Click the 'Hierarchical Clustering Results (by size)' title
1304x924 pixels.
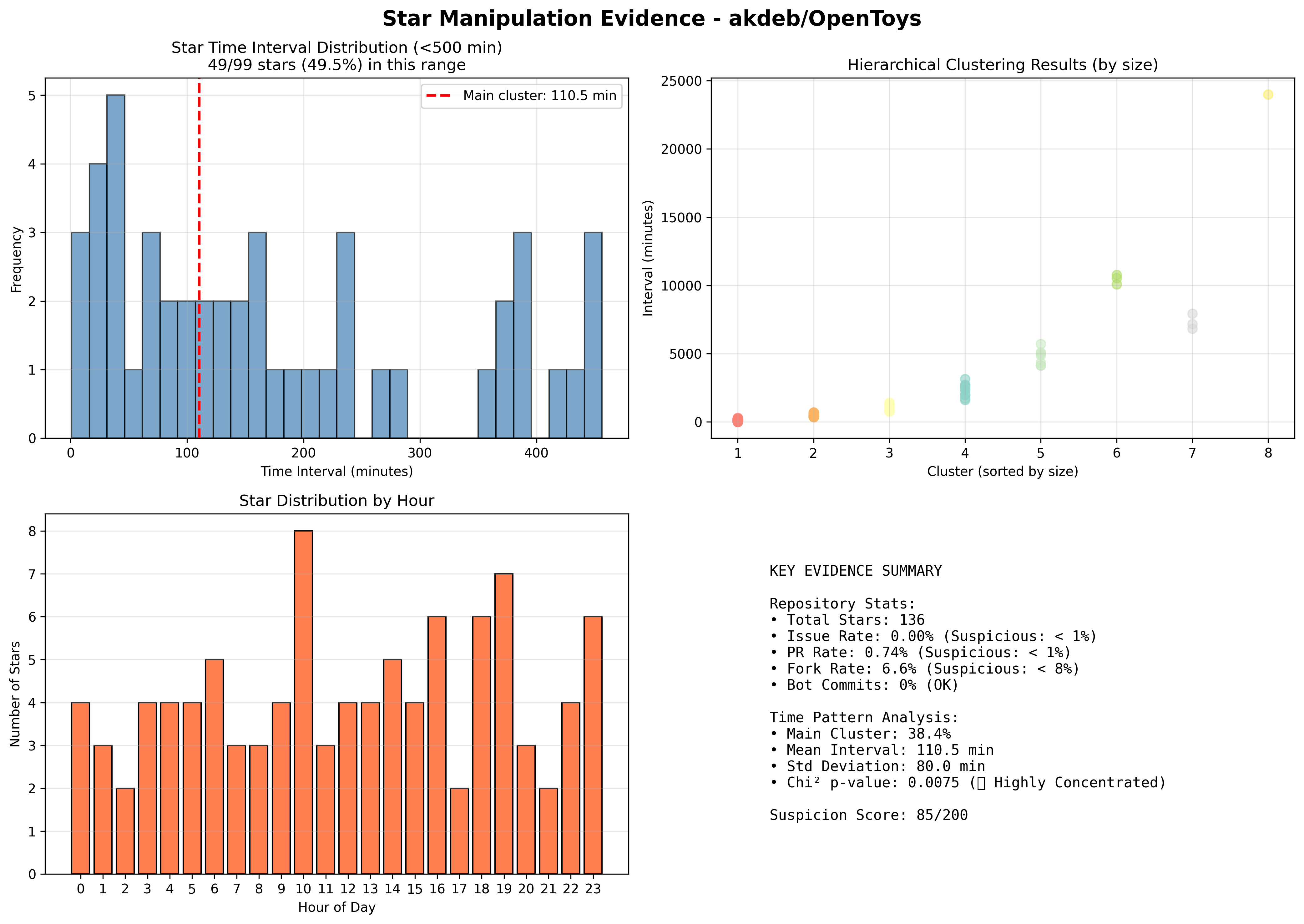tap(1003, 65)
